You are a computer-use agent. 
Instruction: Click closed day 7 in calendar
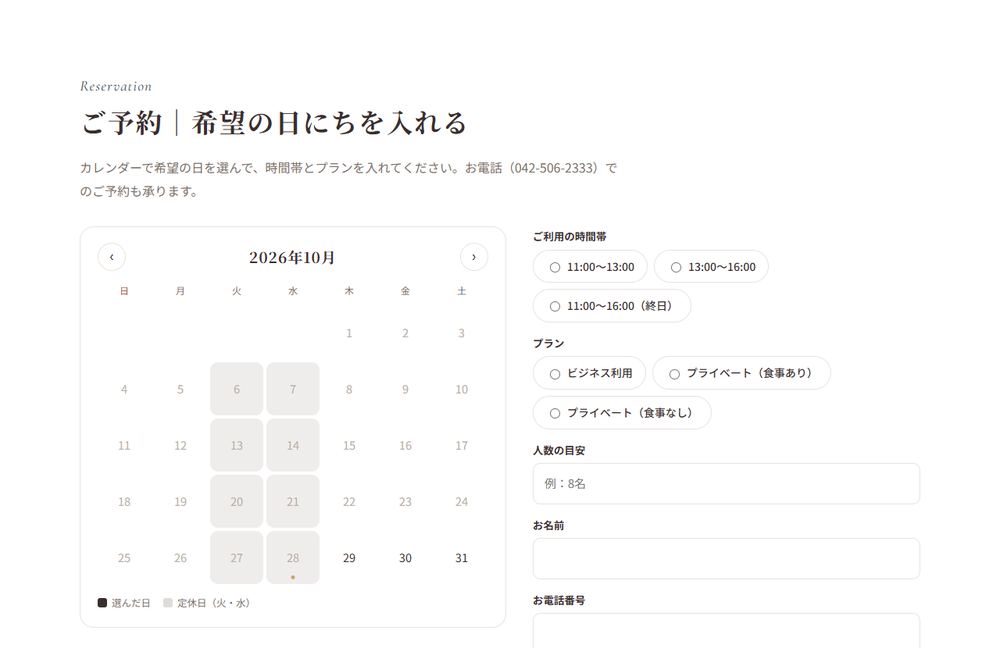pyautogui.click(x=293, y=389)
